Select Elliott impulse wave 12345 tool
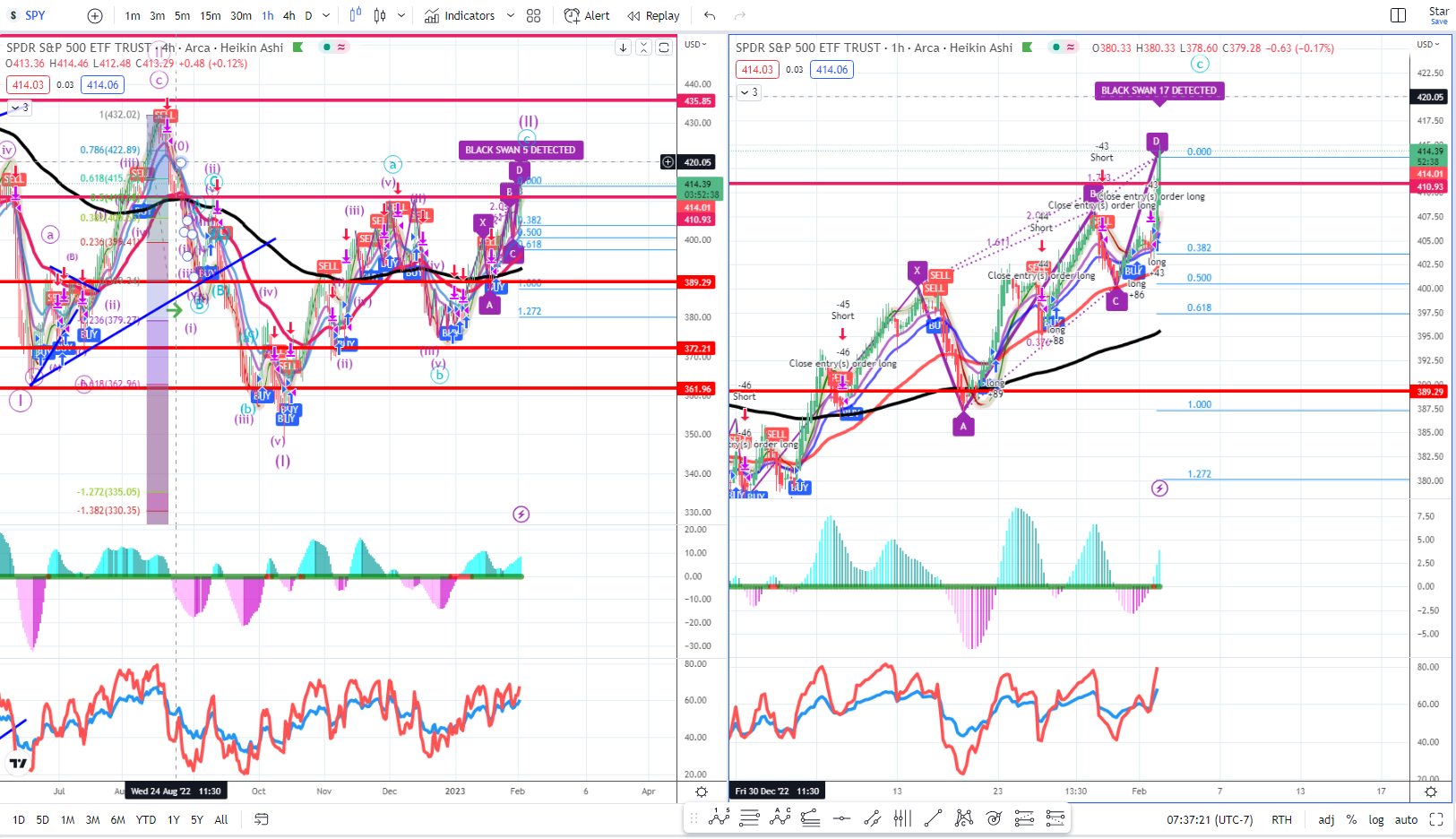The height and width of the screenshot is (839, 1456). (719, 817)
